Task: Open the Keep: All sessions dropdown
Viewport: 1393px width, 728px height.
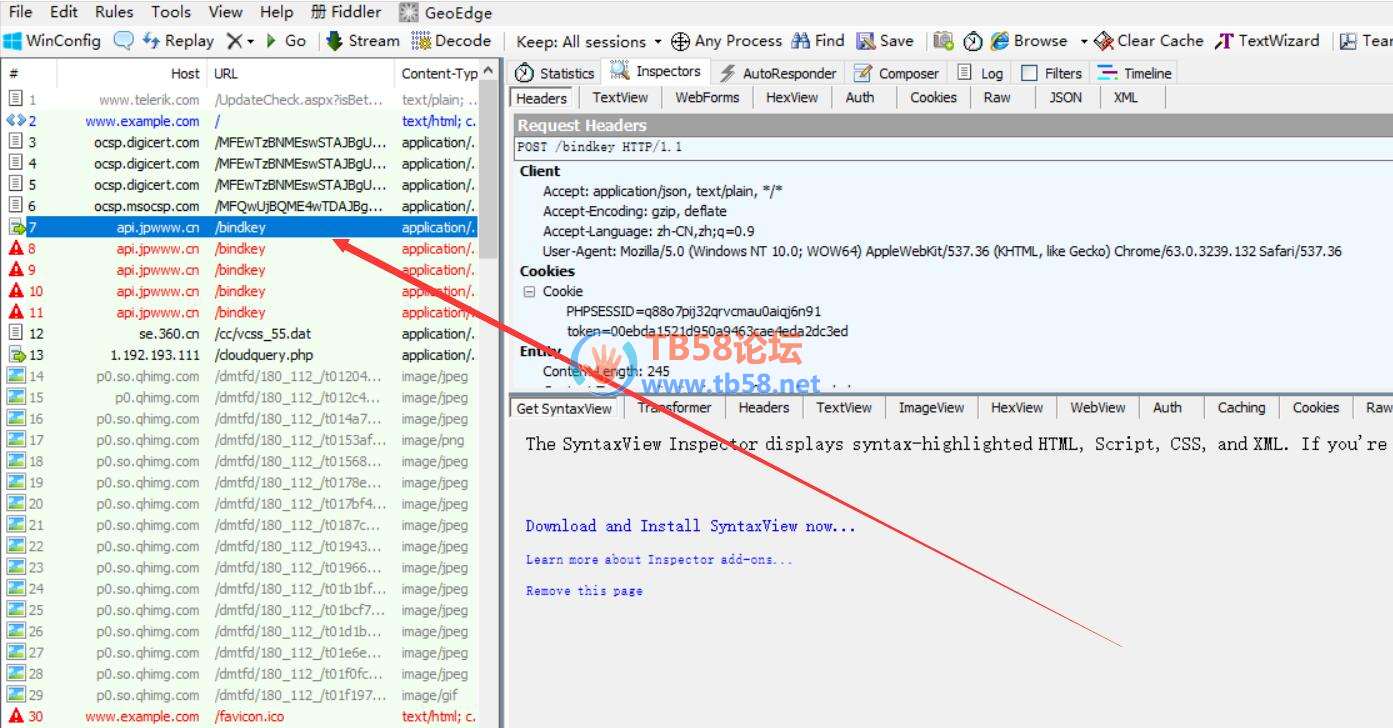Action: (589, 41)
